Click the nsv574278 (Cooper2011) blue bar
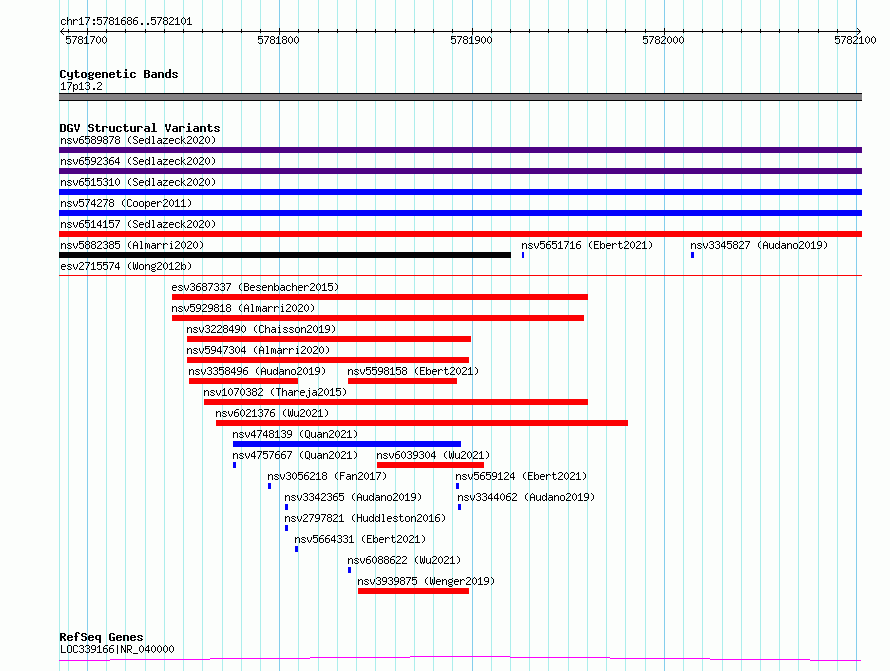890x671 pixels. 460,213
